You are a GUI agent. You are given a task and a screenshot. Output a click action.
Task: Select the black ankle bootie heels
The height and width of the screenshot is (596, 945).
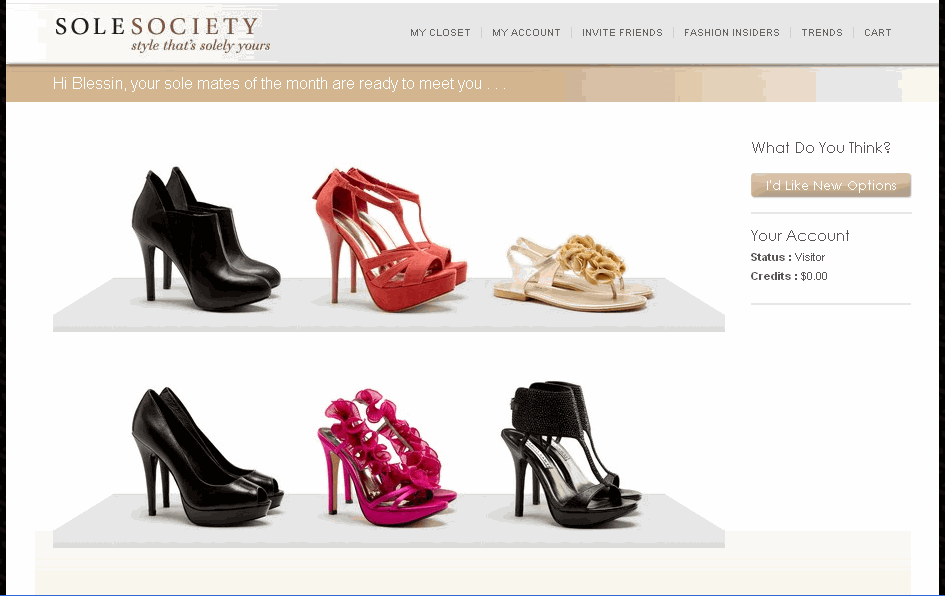click(x=206, y=238)
